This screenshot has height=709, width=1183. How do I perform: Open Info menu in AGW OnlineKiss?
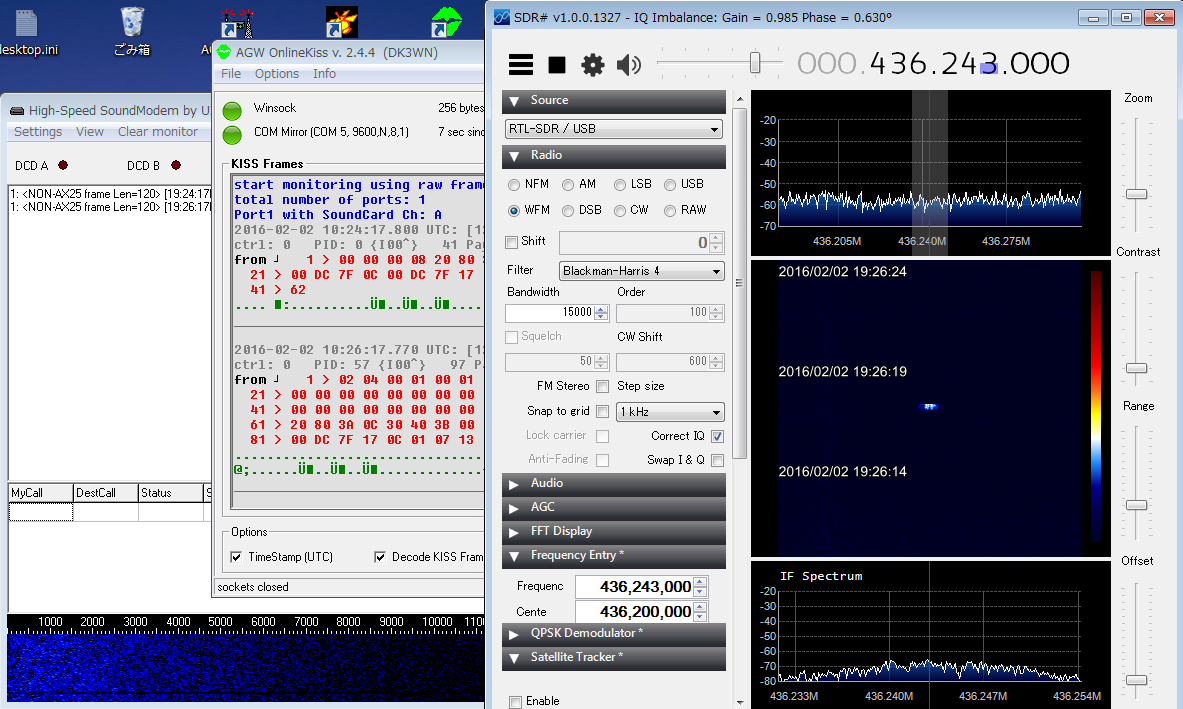pos(324,73)
